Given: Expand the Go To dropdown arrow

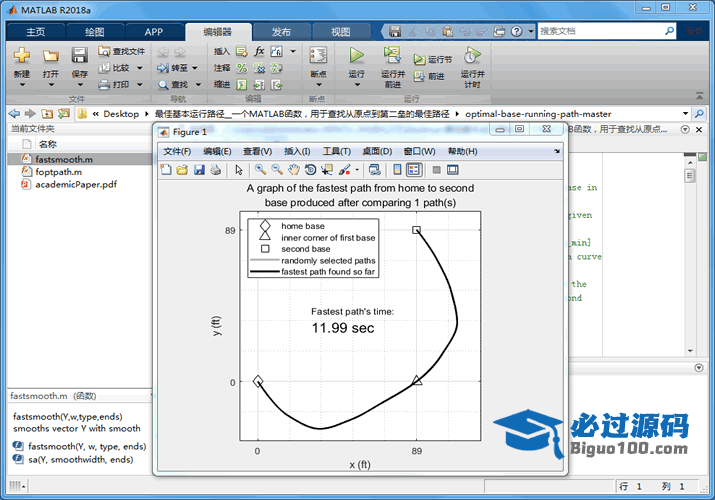Looking at the screenshot, I should tap(195, 68).
